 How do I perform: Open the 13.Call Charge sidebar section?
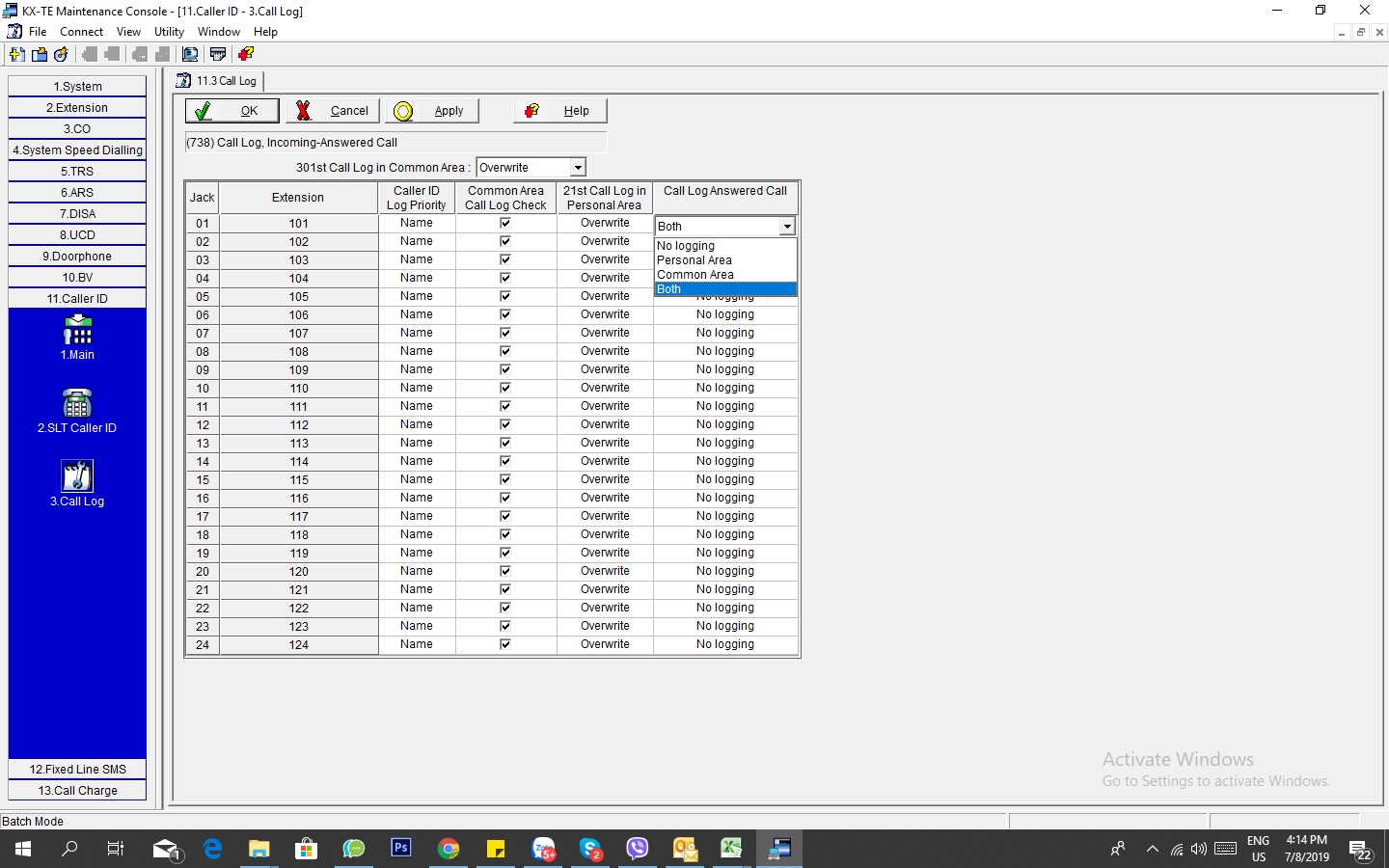77,790
